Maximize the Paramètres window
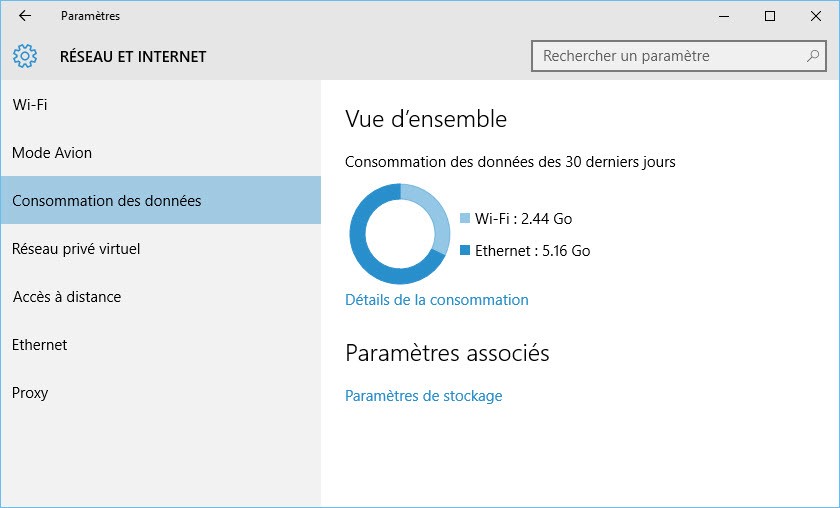This screenshot has height=508, width=840. pos(770,16)
